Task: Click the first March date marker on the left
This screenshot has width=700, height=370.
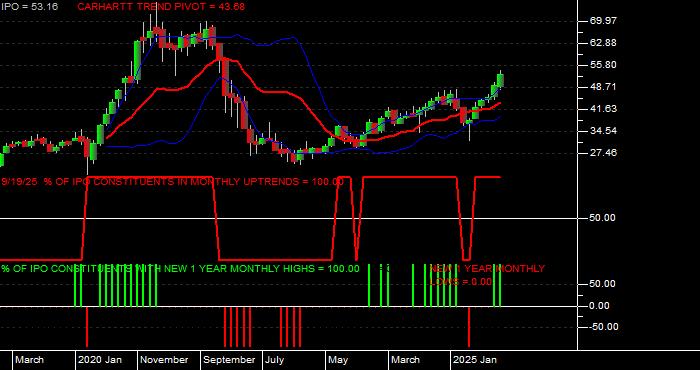Action: coord(29,360)
